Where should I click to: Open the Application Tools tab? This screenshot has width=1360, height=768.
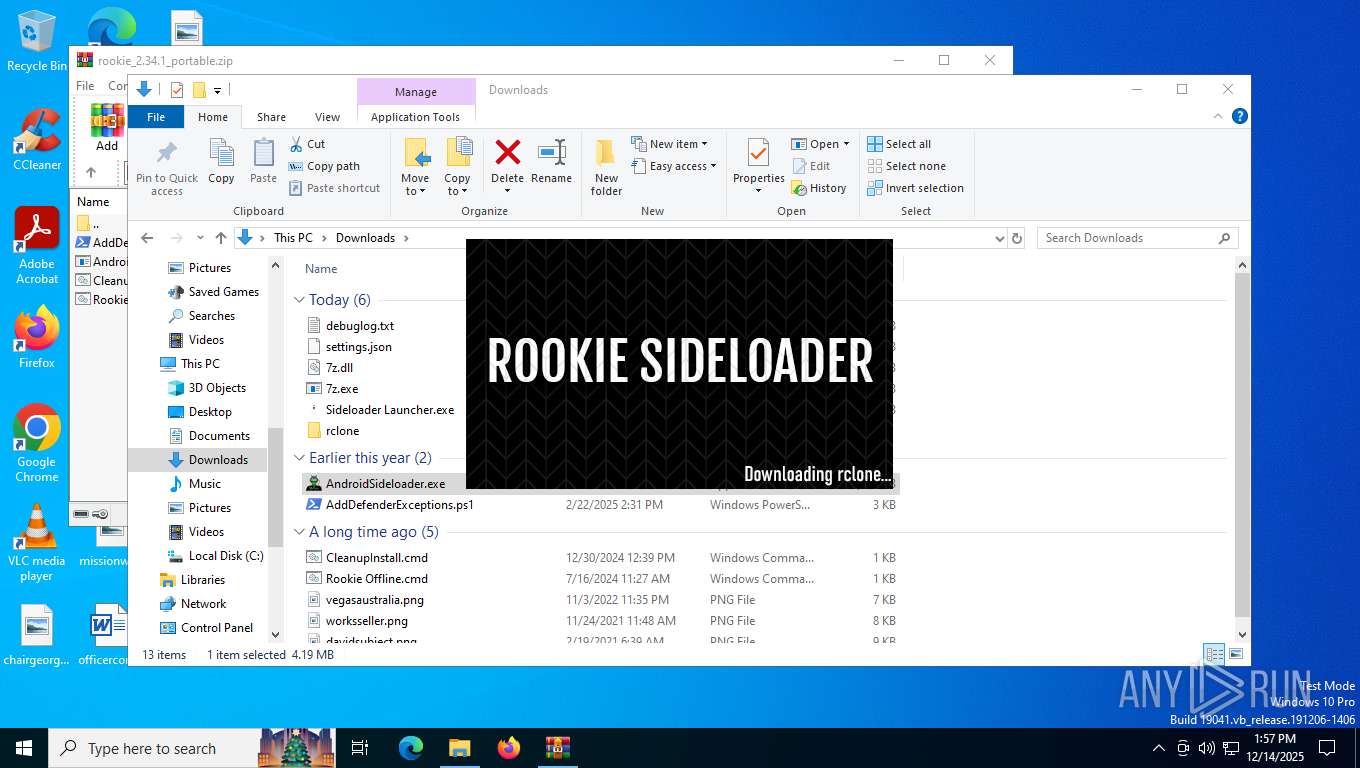point(415,117)
